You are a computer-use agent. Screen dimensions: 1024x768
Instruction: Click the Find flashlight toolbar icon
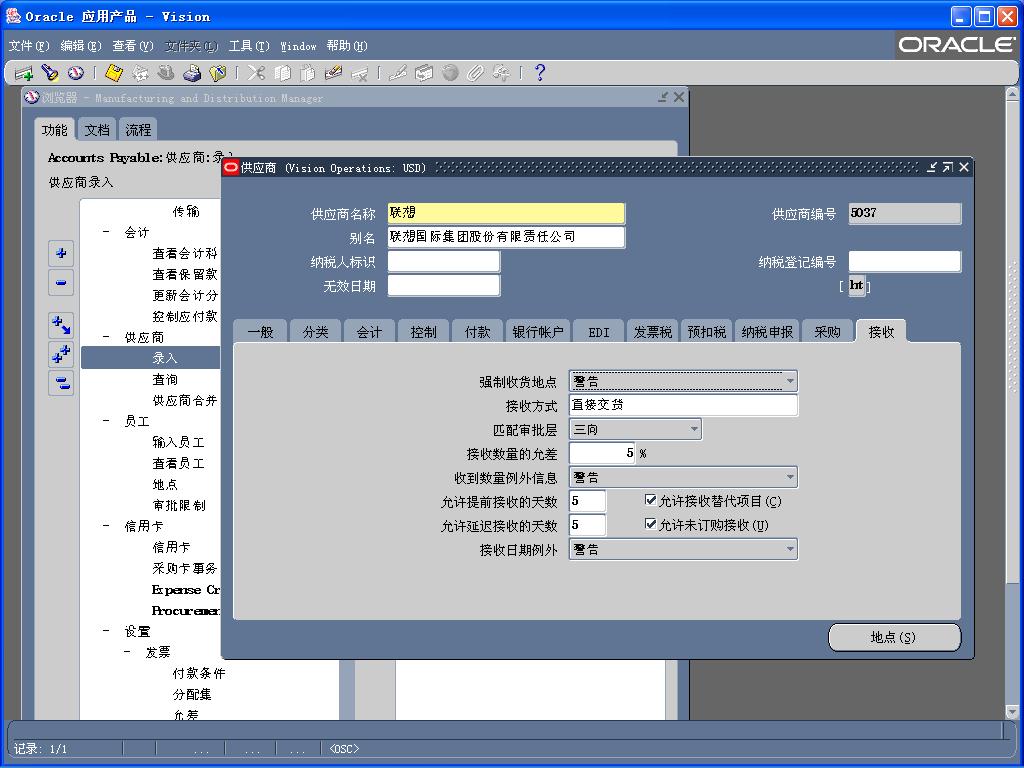coord(50,73)
